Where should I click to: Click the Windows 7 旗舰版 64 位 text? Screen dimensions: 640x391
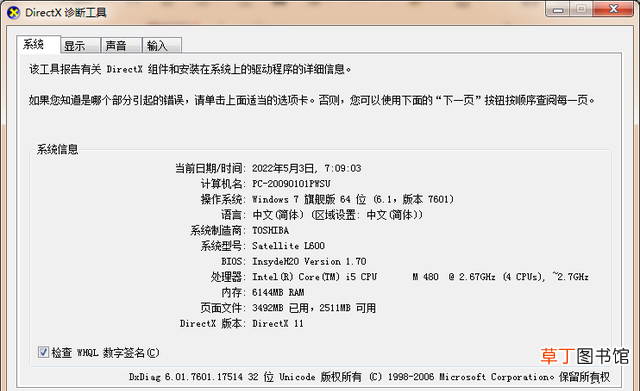pos(309,199)
